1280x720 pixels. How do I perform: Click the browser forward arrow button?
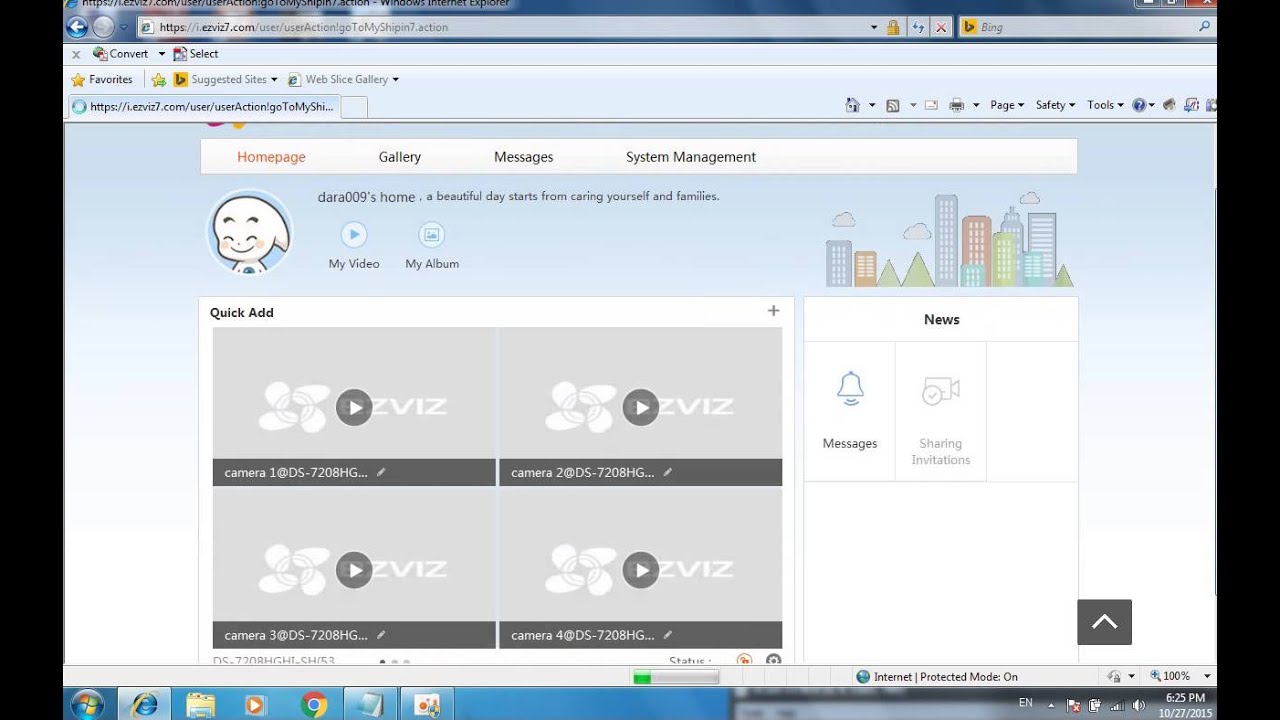(103, 27)
